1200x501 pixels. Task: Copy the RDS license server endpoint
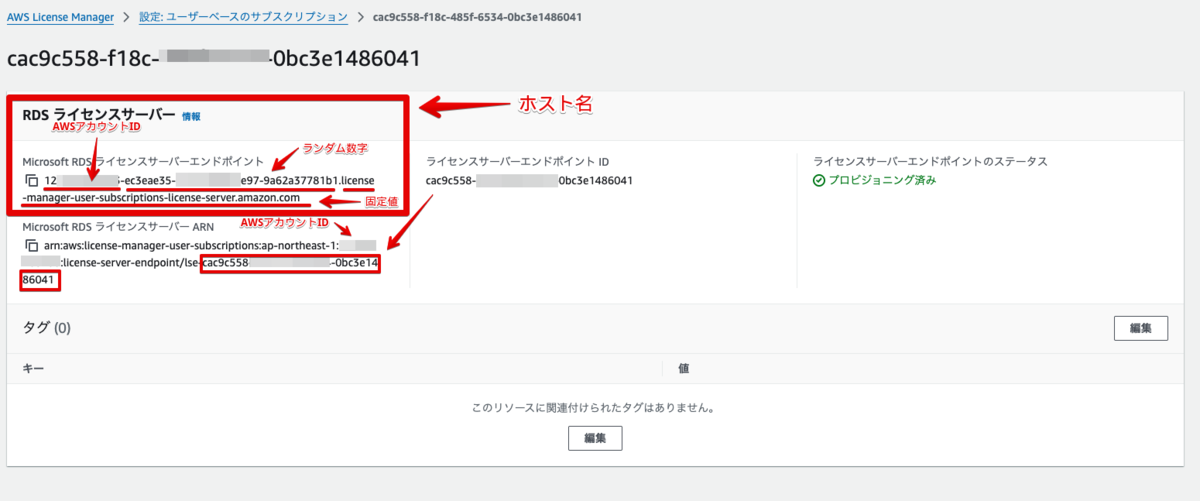32,181
